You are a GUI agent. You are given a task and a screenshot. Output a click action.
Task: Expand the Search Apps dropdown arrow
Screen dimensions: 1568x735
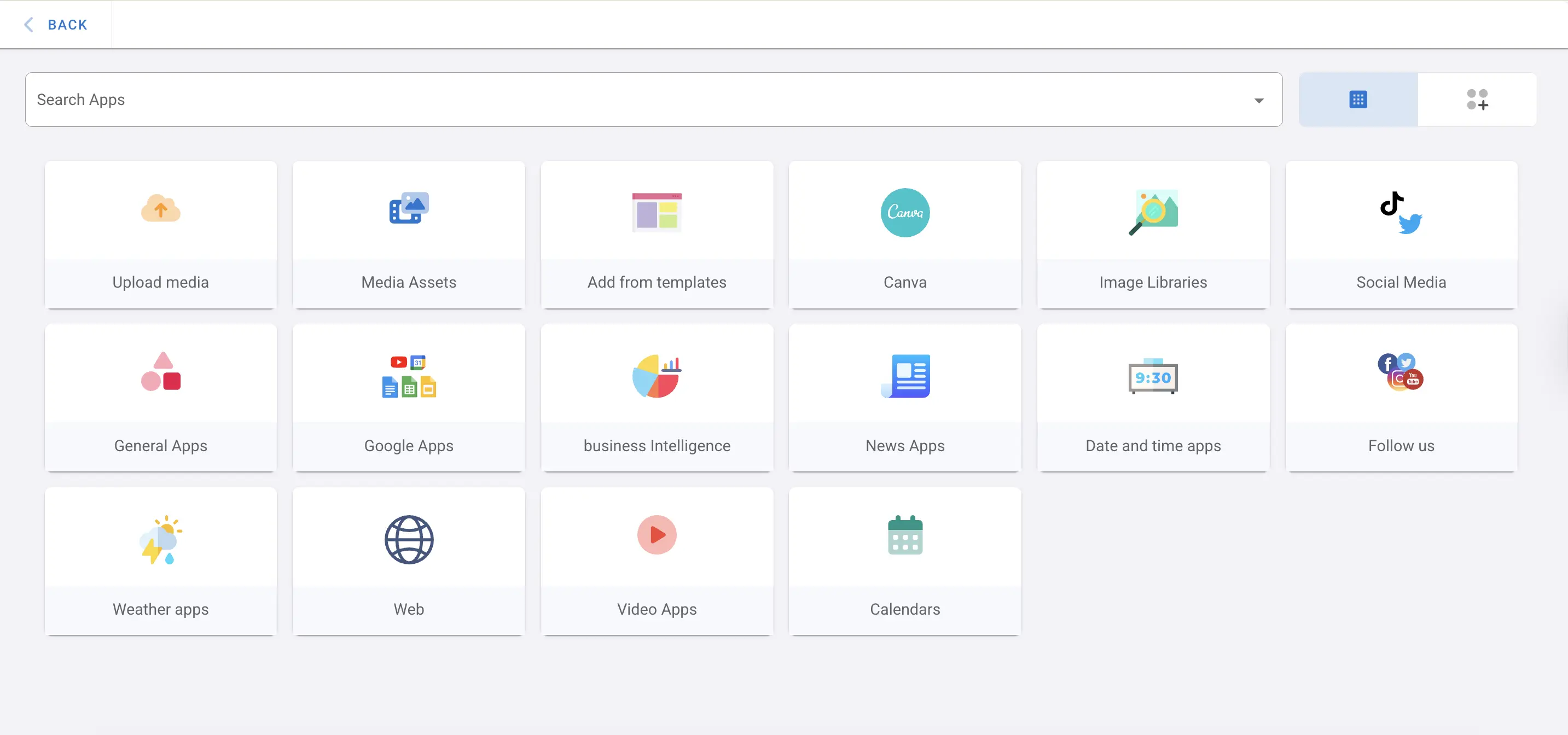(x=1259, y=99)
